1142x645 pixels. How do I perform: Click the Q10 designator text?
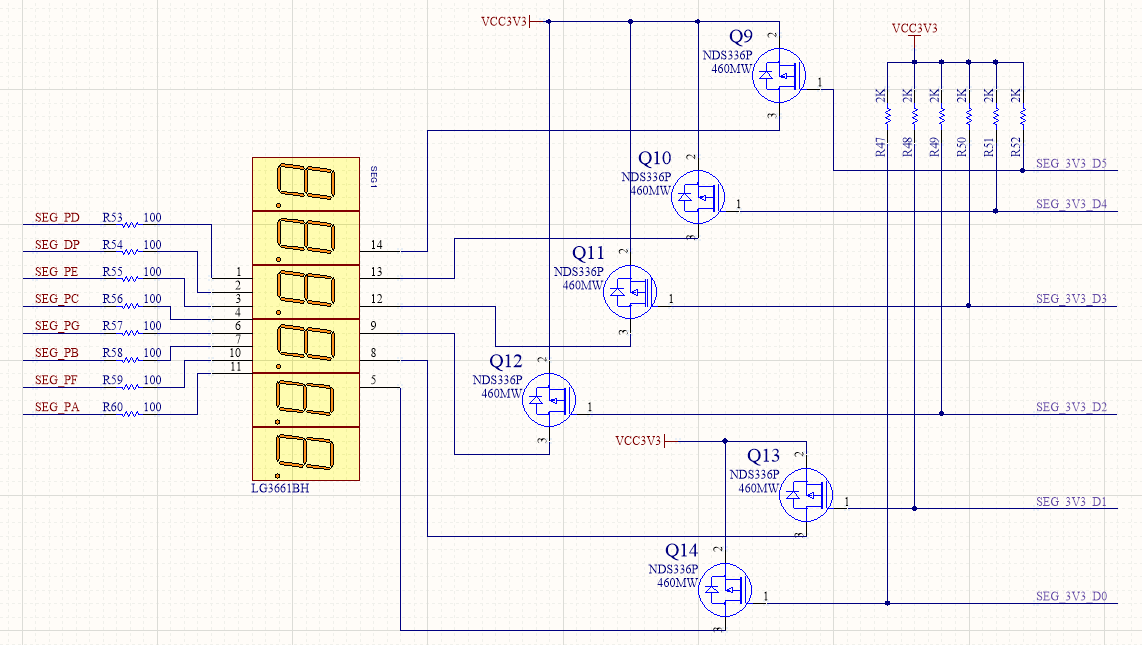tap(655, 159)
